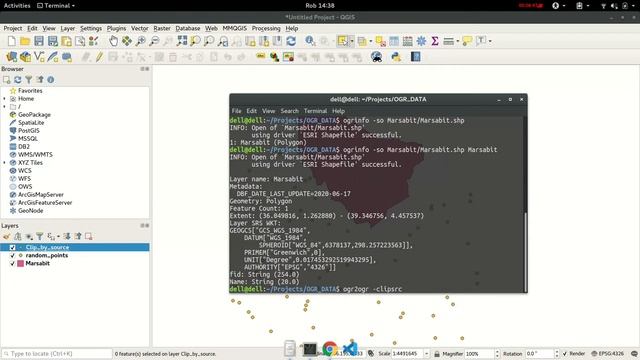This screenshot has height=360, width=640.
Task: Expand the root / folder item
Action: click(4, 107)
